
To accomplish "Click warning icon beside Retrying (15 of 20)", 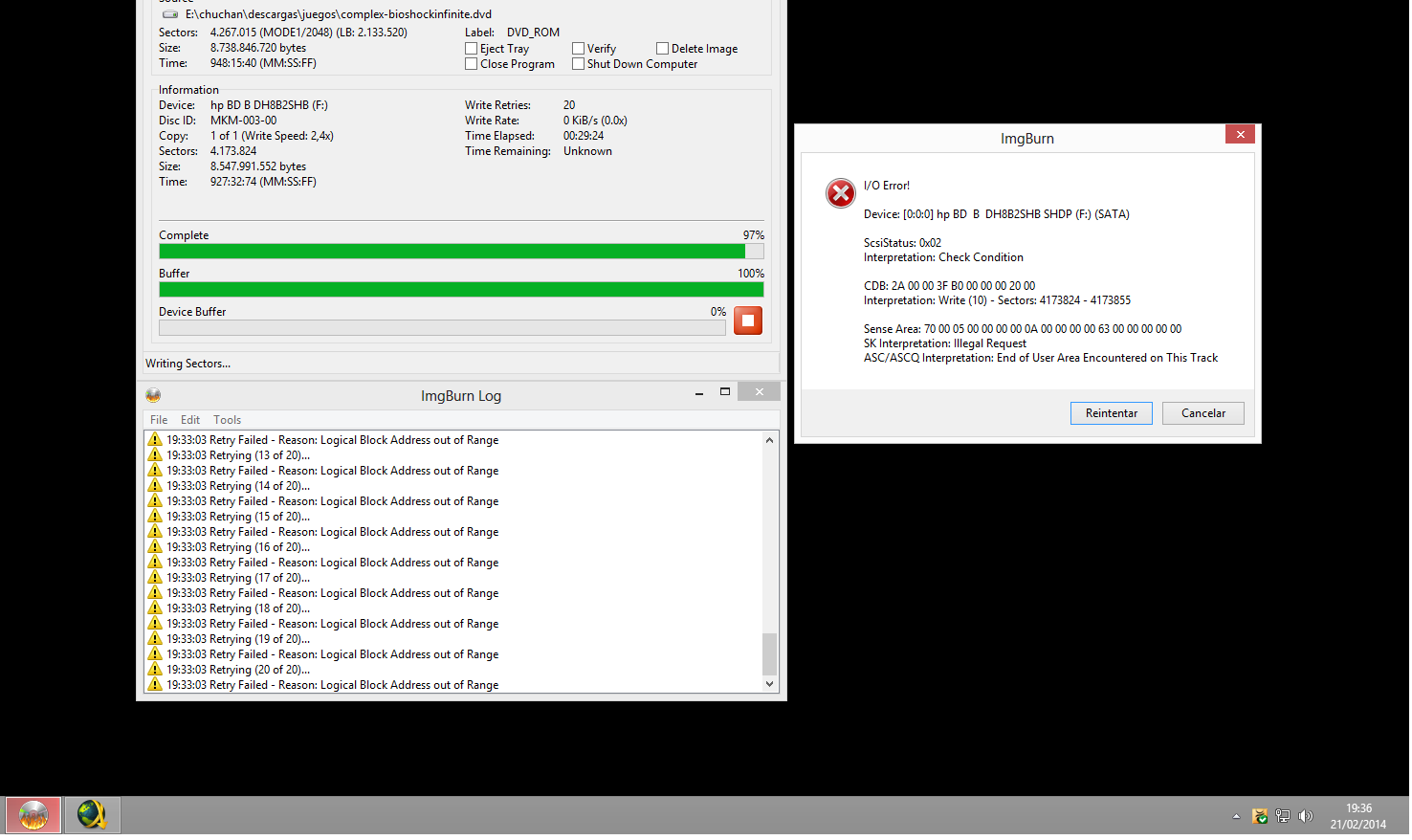I will pyautogui.click(x=155, y=517).
